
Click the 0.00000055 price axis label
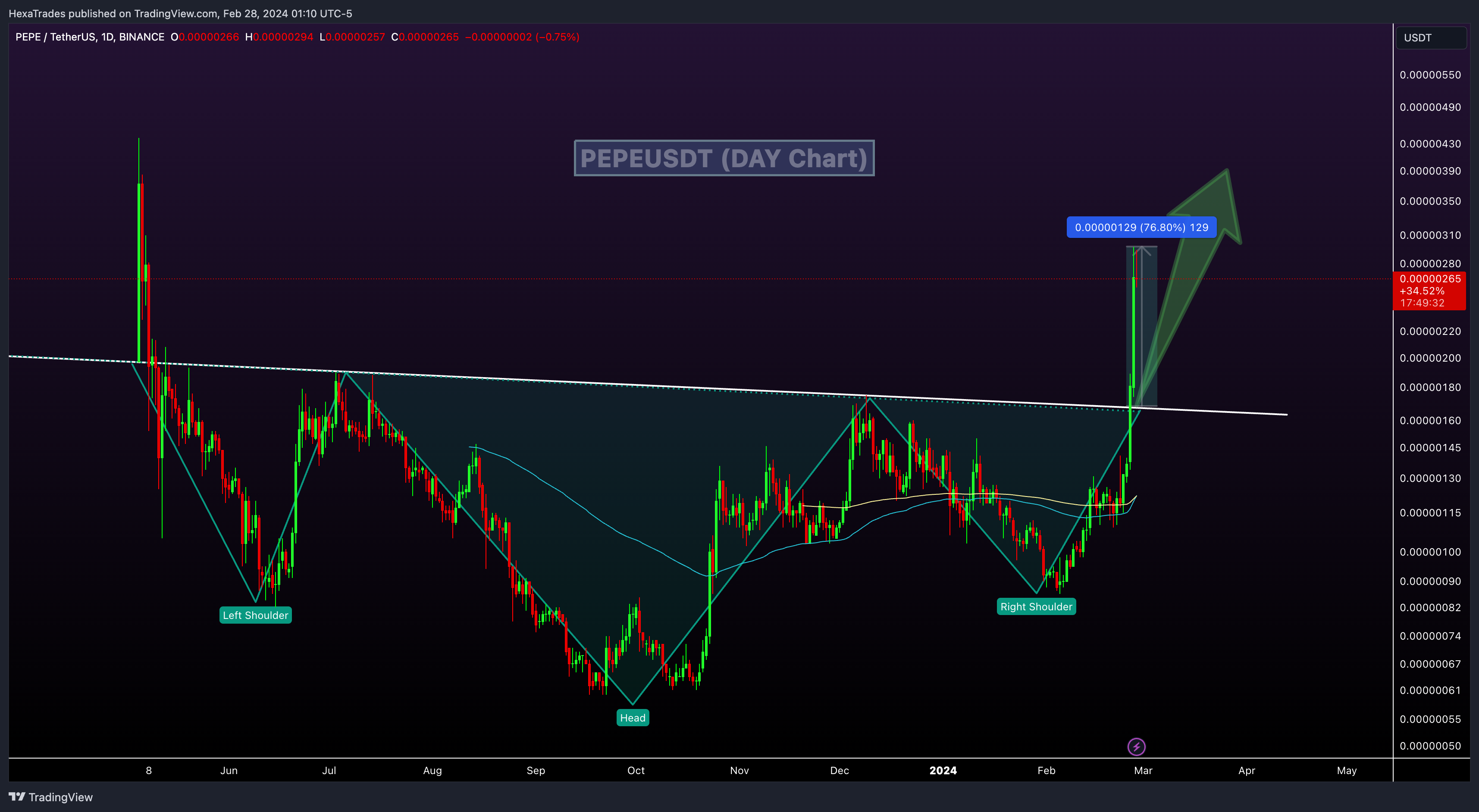(x=1430, y=720)
